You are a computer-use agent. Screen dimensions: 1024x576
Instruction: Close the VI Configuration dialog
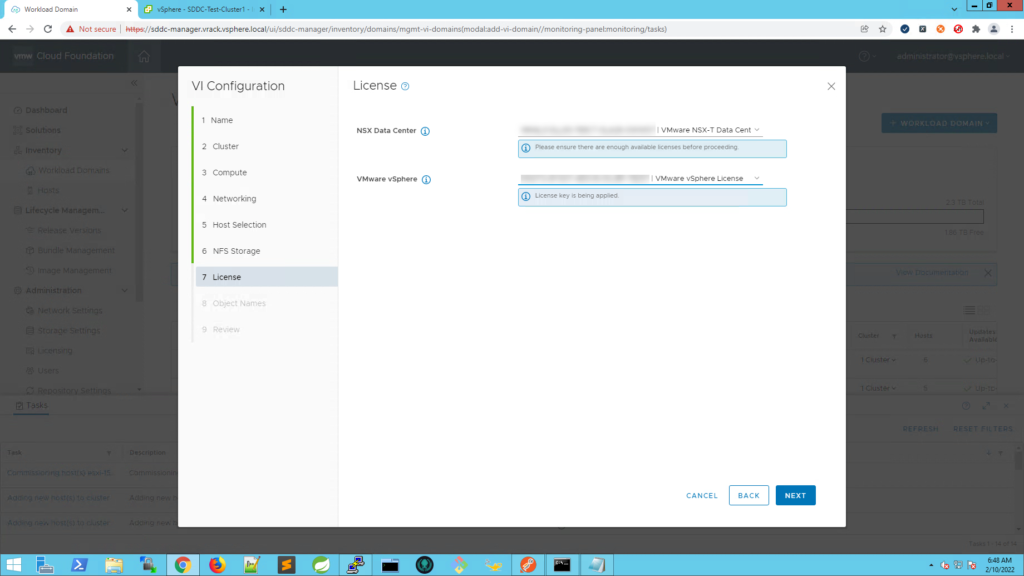831,86
